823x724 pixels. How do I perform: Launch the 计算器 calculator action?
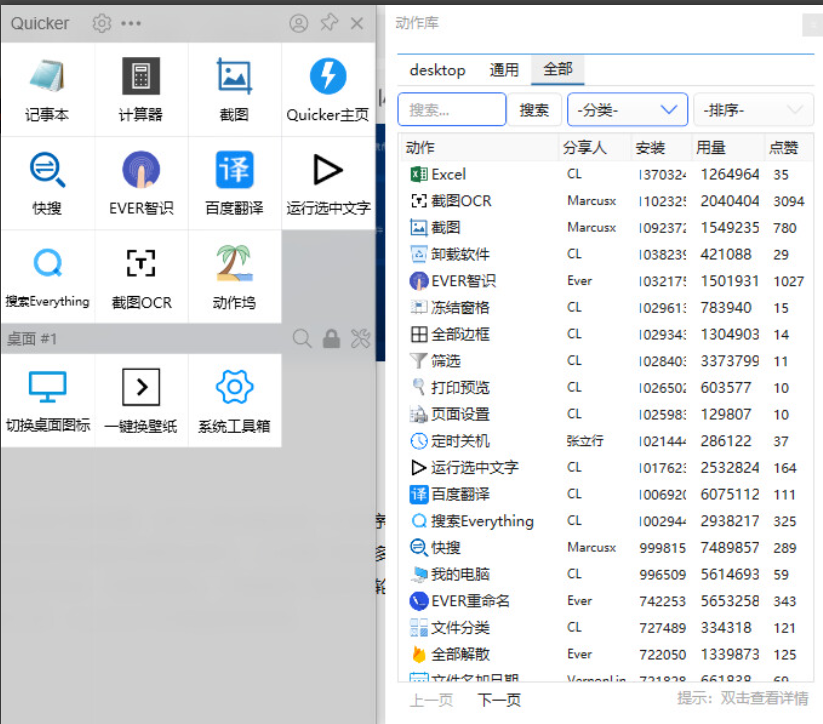click(x=141, y=89)
